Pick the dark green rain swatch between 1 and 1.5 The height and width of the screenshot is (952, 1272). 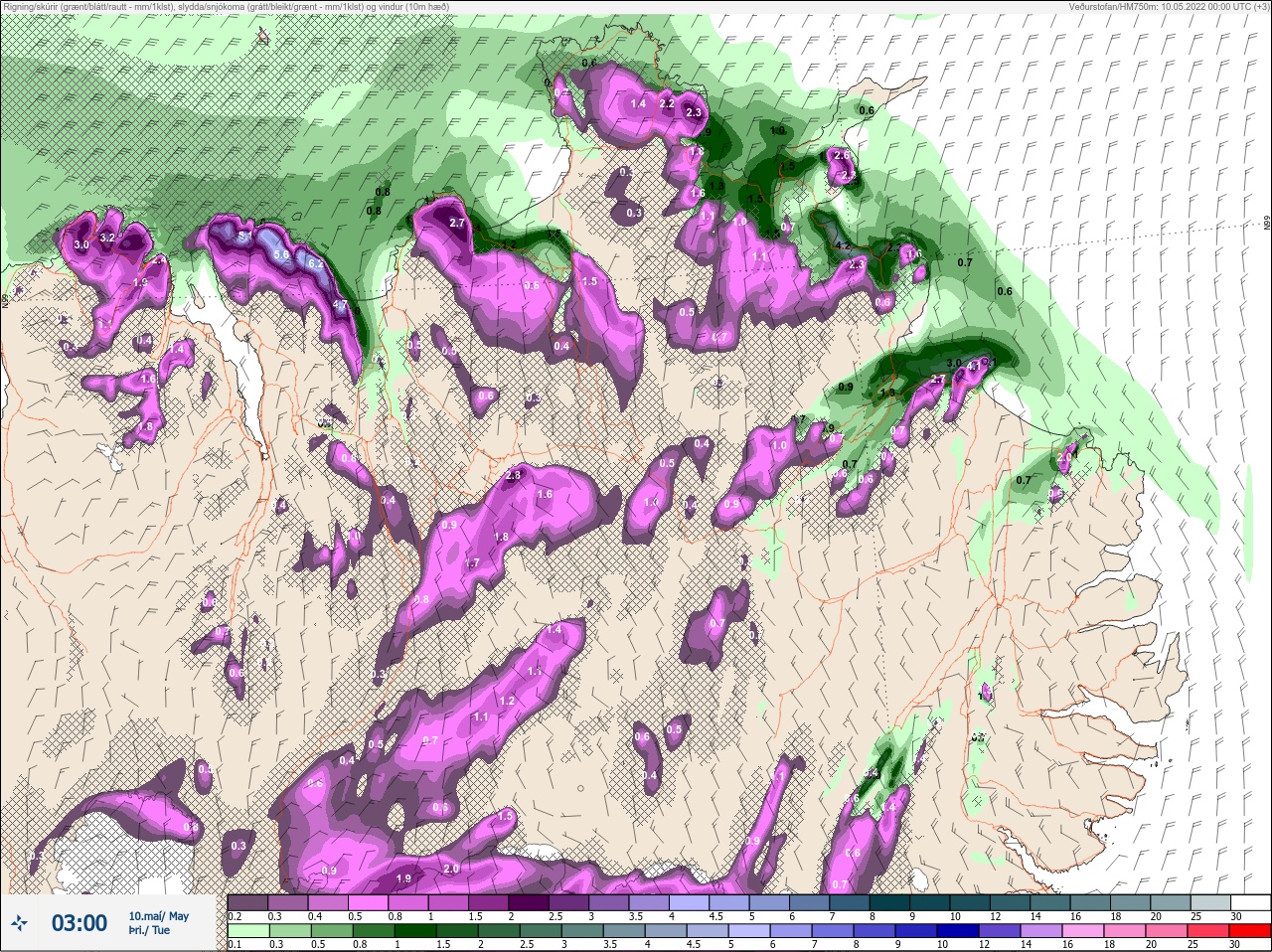[414, 931]
